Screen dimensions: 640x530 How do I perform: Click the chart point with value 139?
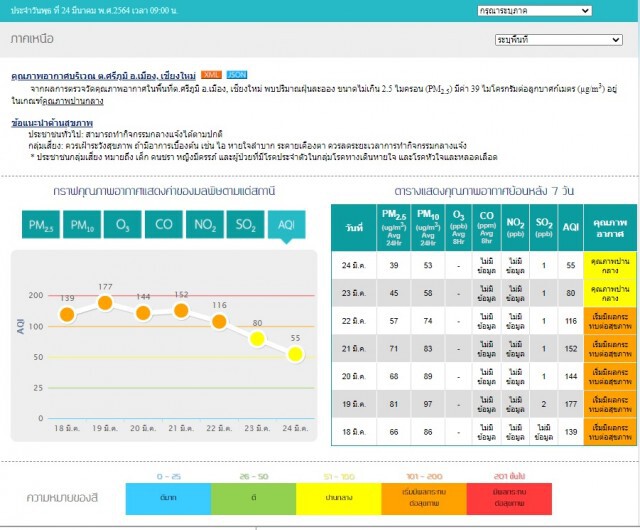click(x=67, y=314)
